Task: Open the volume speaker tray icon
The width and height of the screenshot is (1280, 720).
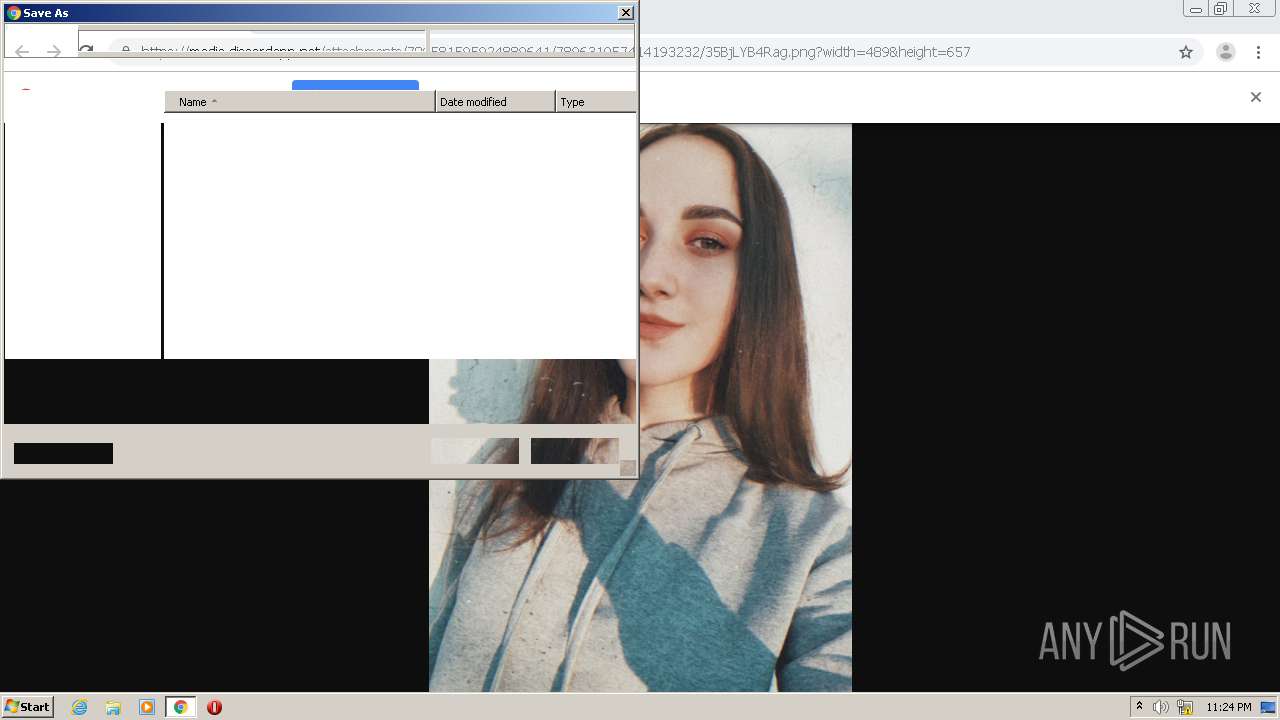Action: click(1160, 707)
